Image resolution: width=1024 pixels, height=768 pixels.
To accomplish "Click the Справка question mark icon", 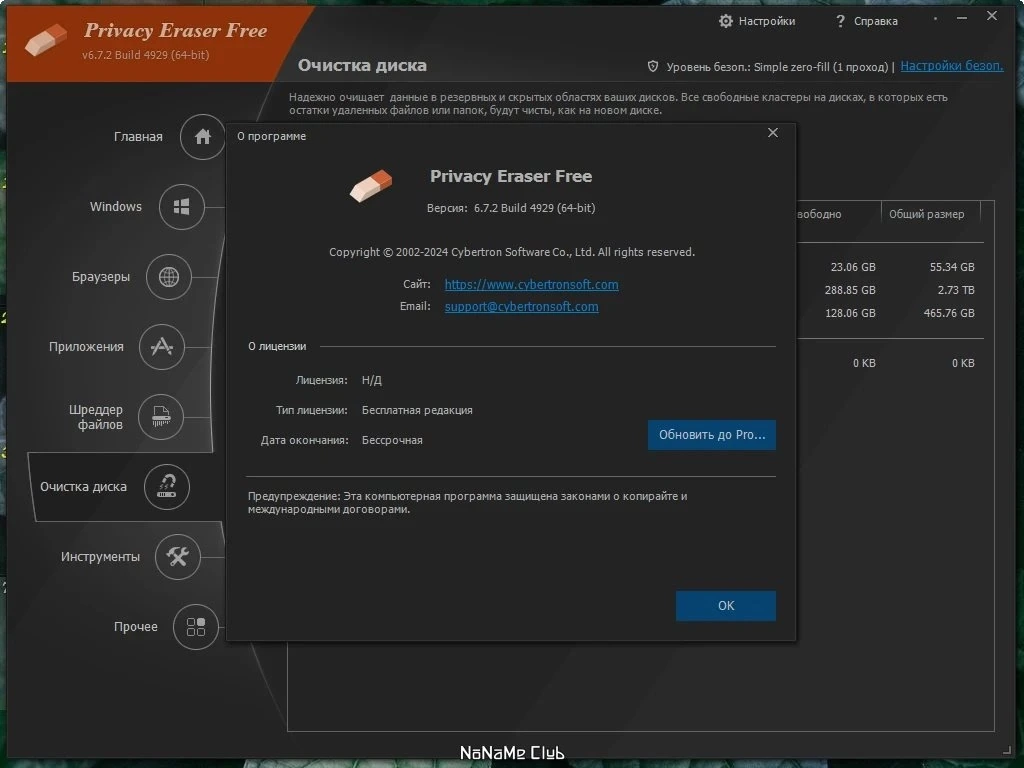I will coord(840,21).
